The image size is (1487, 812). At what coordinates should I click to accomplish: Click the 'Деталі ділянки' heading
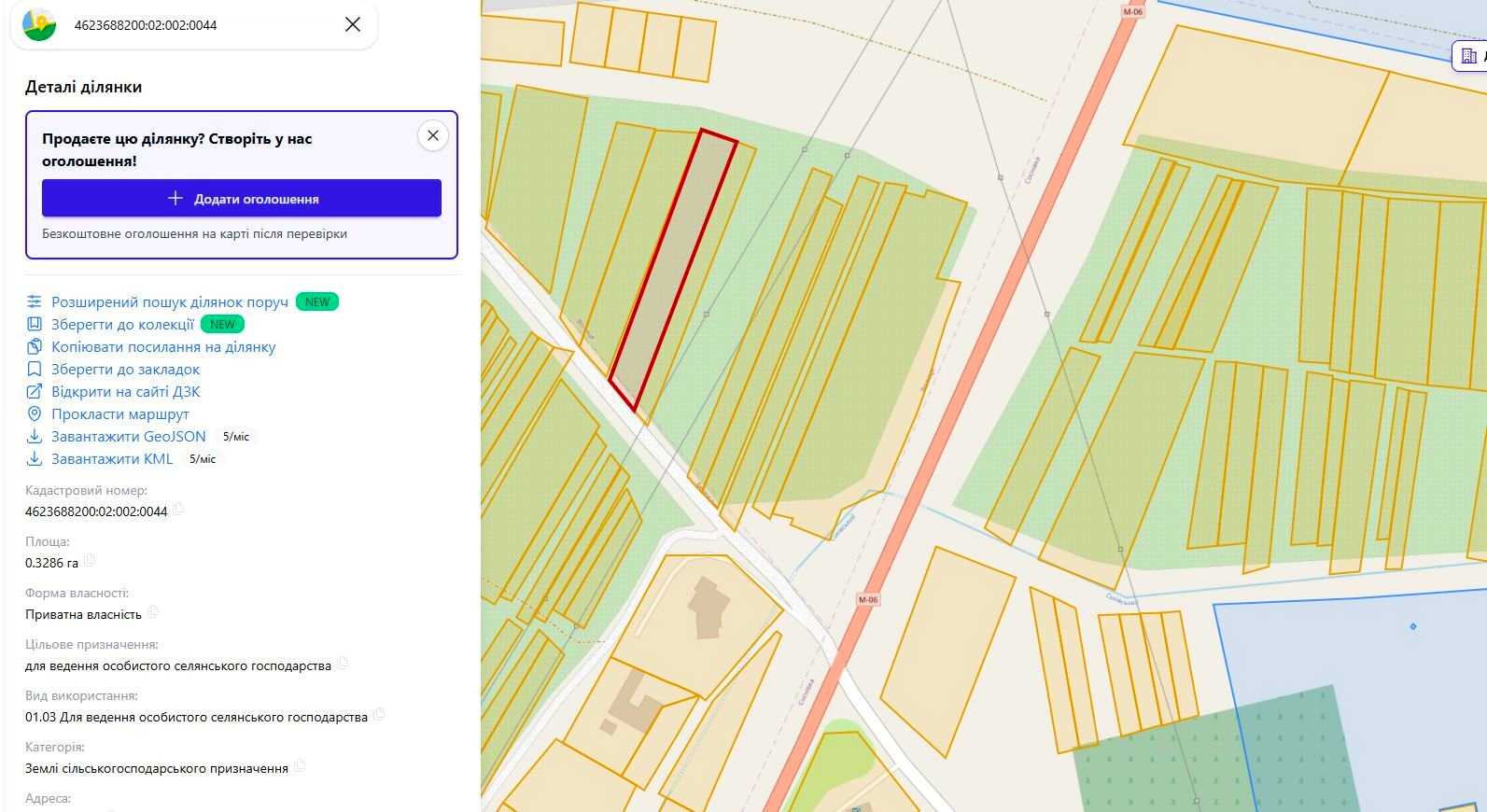[x=84, y=87]
